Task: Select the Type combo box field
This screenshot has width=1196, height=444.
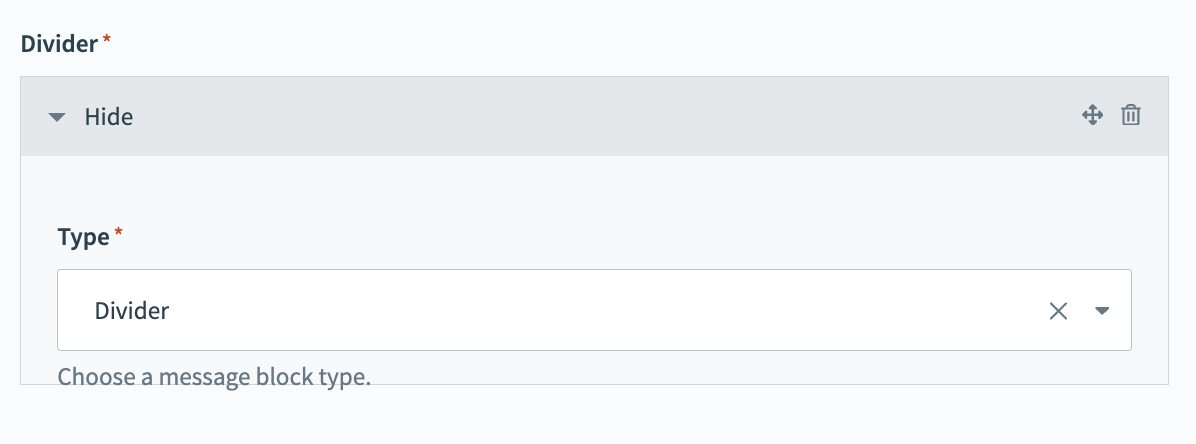Action: (594, 310)
